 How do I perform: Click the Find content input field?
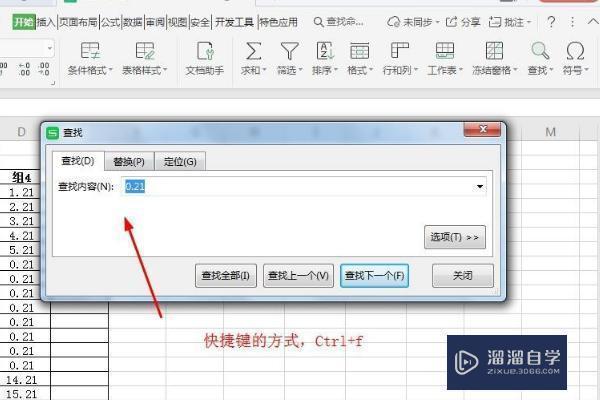tap(304, 187)
